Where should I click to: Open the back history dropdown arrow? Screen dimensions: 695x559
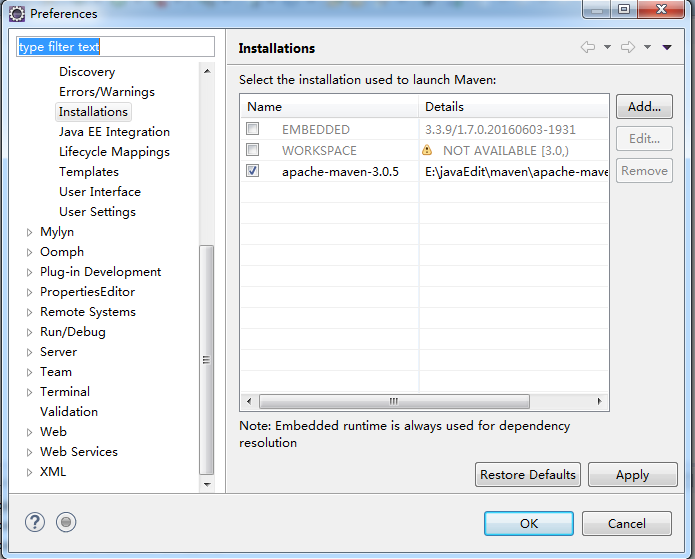[x=607, y=47]
